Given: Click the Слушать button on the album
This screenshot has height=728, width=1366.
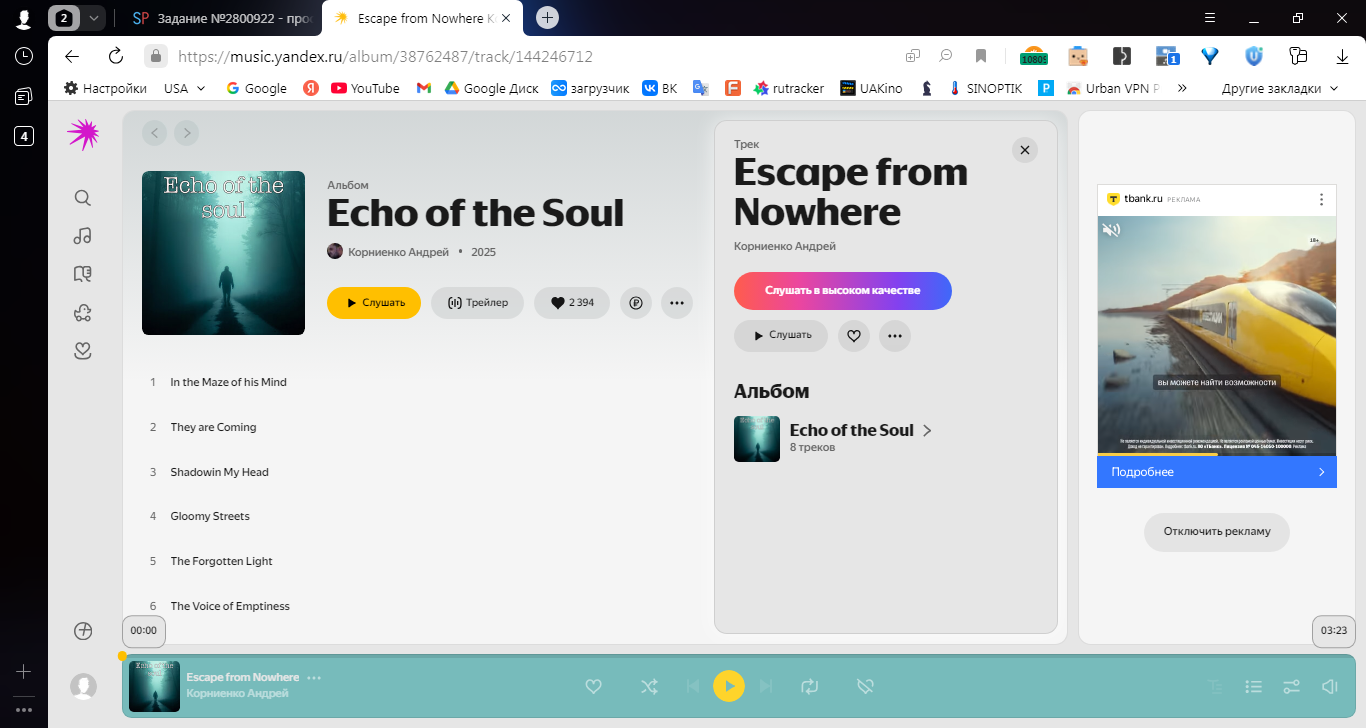Looking at the screenshot, I should pos(374,303).
